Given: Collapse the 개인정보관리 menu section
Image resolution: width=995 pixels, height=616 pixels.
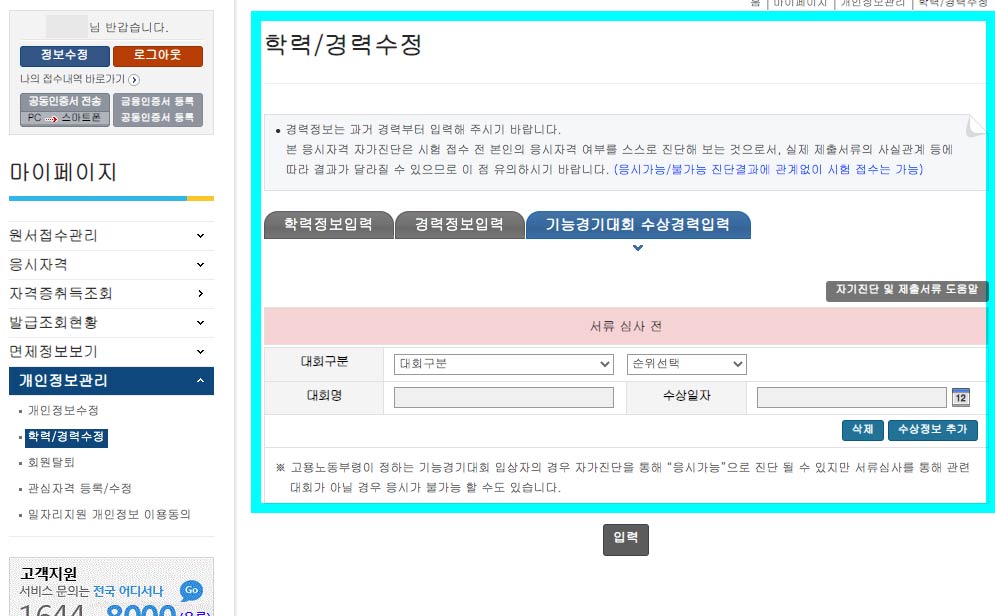Looking at the screenshot, I should pos(111,381).
